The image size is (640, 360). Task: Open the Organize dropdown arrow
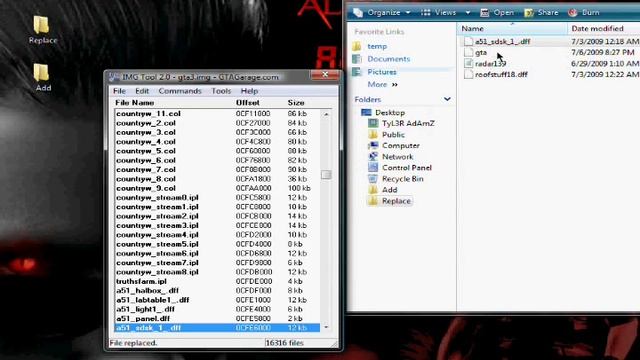pyautogui.click(x=408, y=13)
